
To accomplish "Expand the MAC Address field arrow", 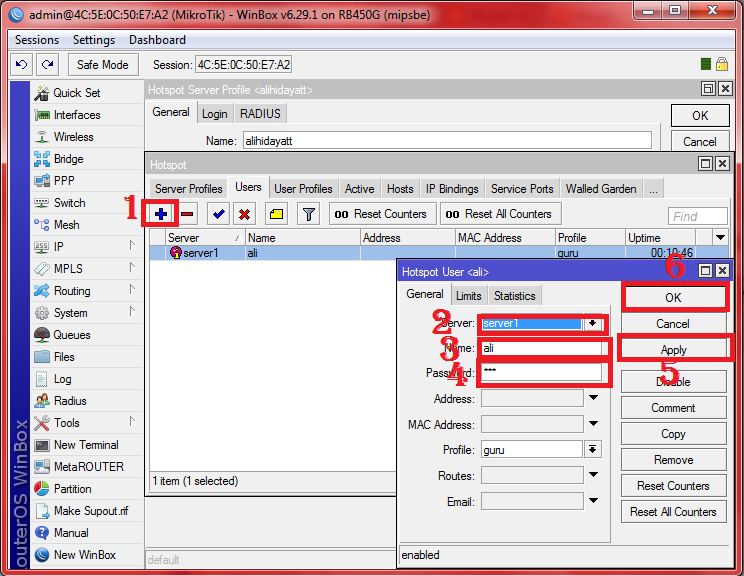I will pos(594,423).
